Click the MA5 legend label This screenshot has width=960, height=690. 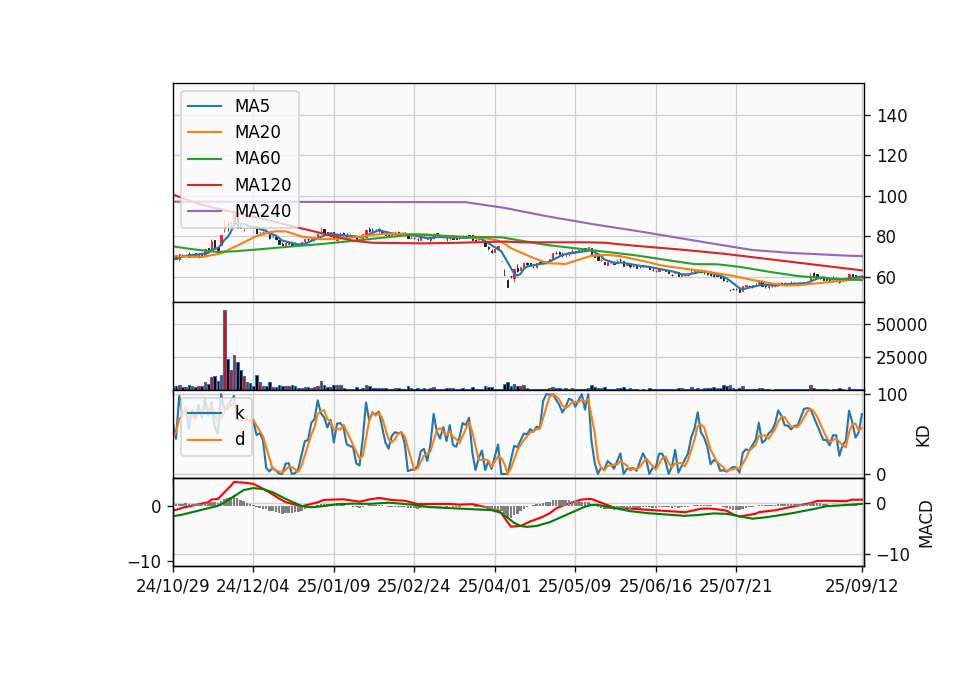pyautogui.click(x=252, y=106)
